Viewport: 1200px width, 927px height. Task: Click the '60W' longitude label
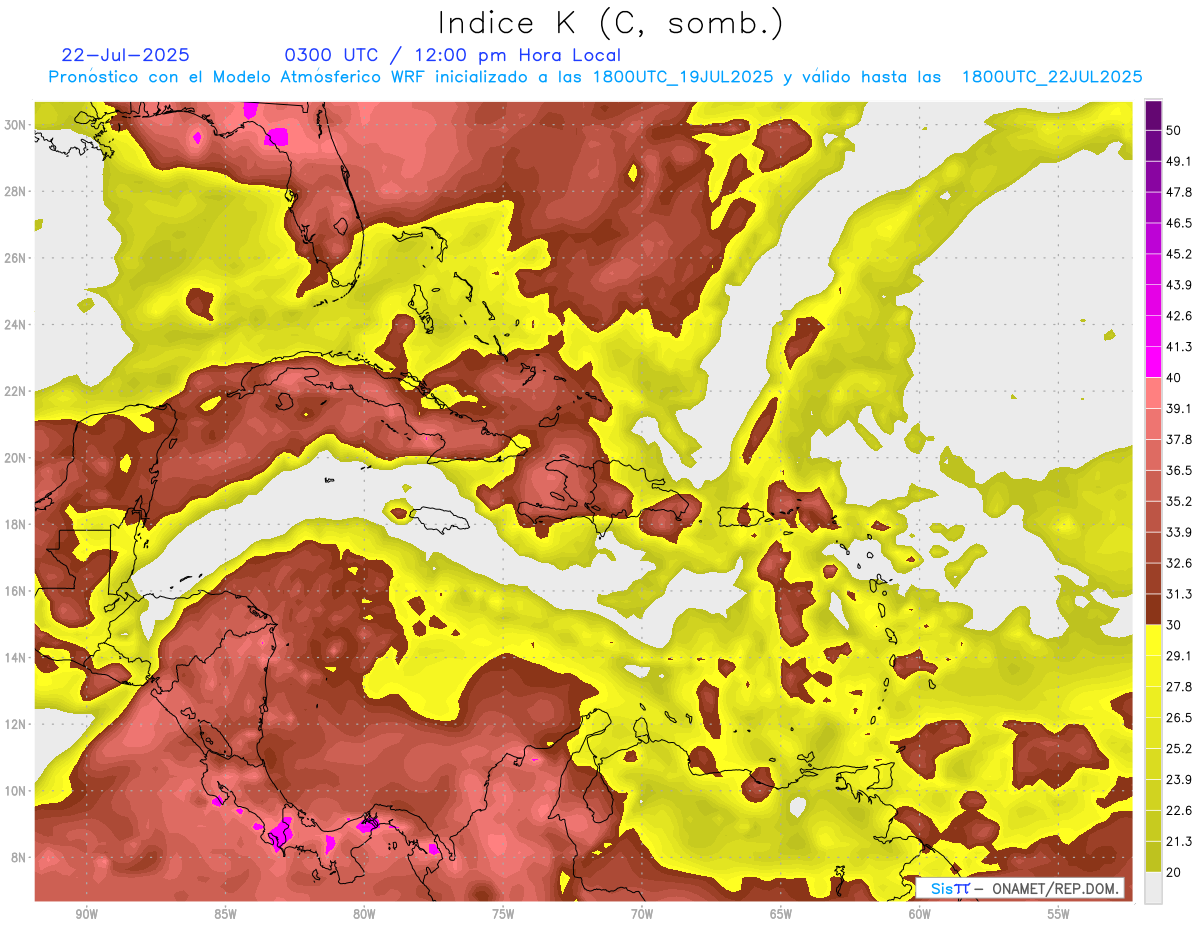click(x=920, y=914)
